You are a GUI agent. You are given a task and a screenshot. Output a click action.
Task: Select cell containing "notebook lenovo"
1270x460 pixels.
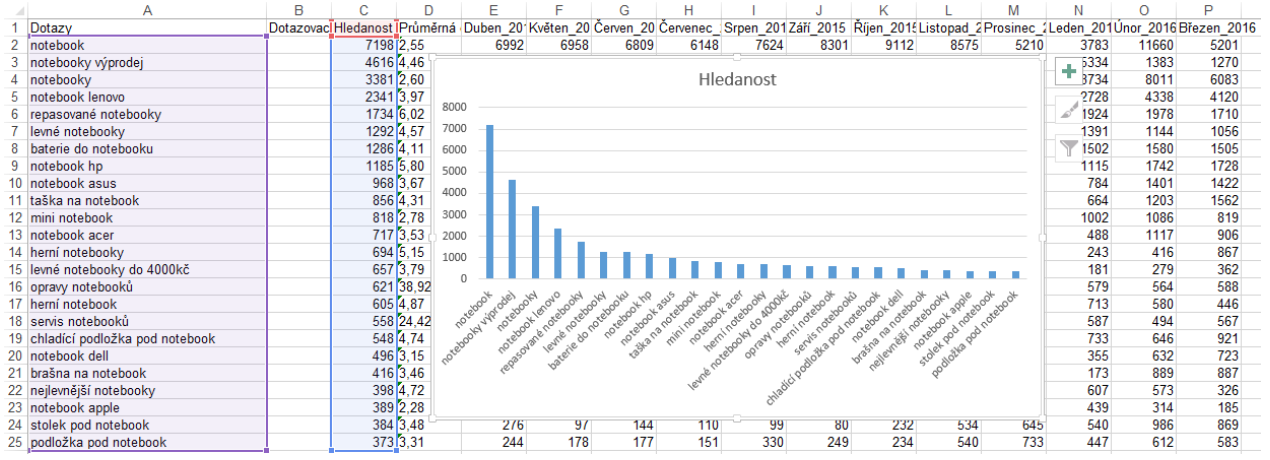147,97
